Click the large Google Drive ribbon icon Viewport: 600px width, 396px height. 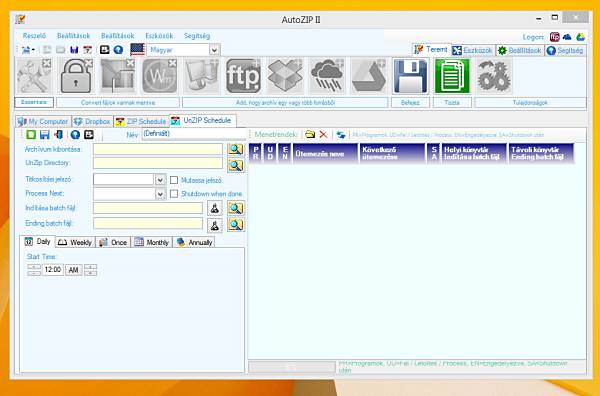(369, 76)
